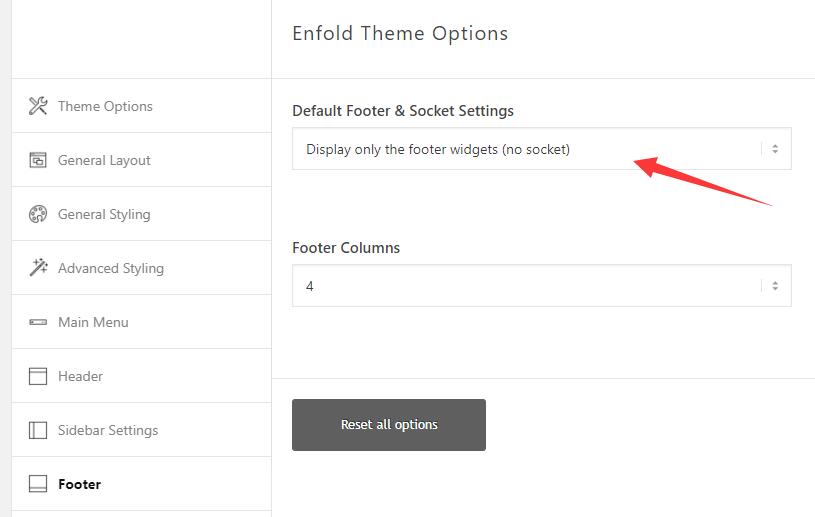Go to the General Styling section

(x=104, y=214)
